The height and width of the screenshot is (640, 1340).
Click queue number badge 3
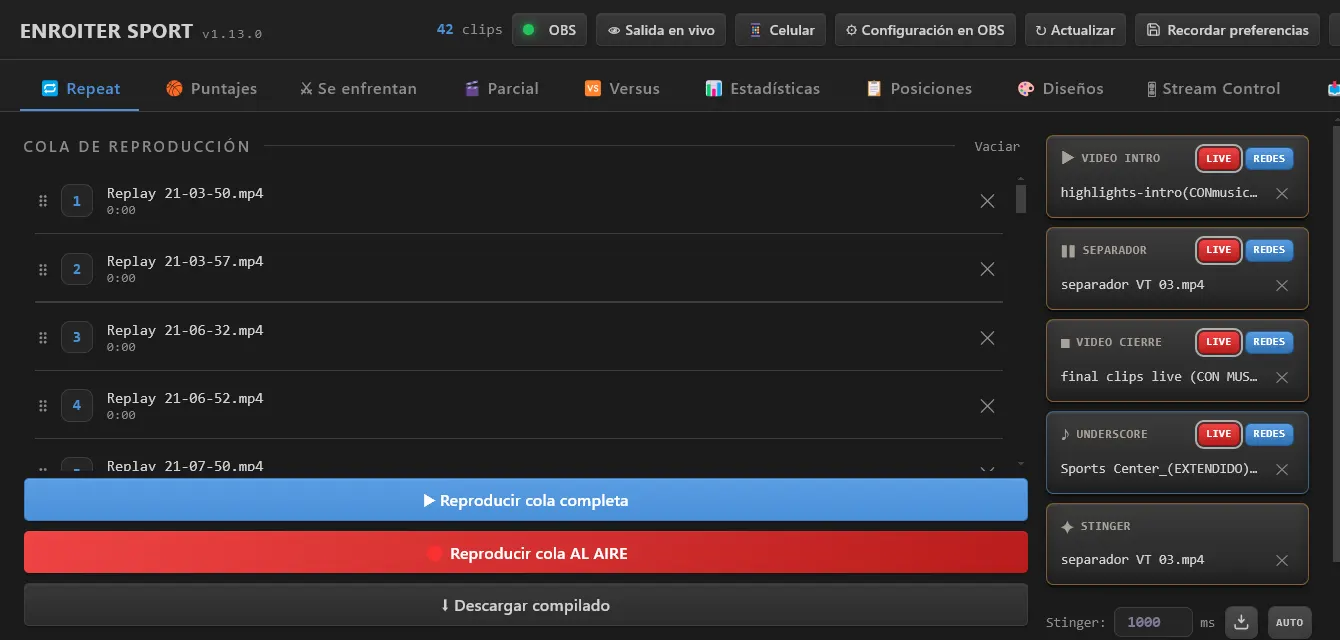[77, 338]
